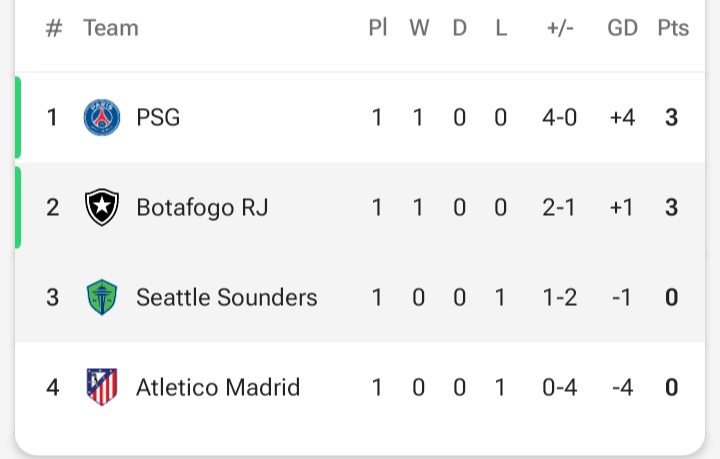This screenshot has height=459, width=720.
Task: Click the Atletico Madrid crest icon
Action: coord(101,387)
